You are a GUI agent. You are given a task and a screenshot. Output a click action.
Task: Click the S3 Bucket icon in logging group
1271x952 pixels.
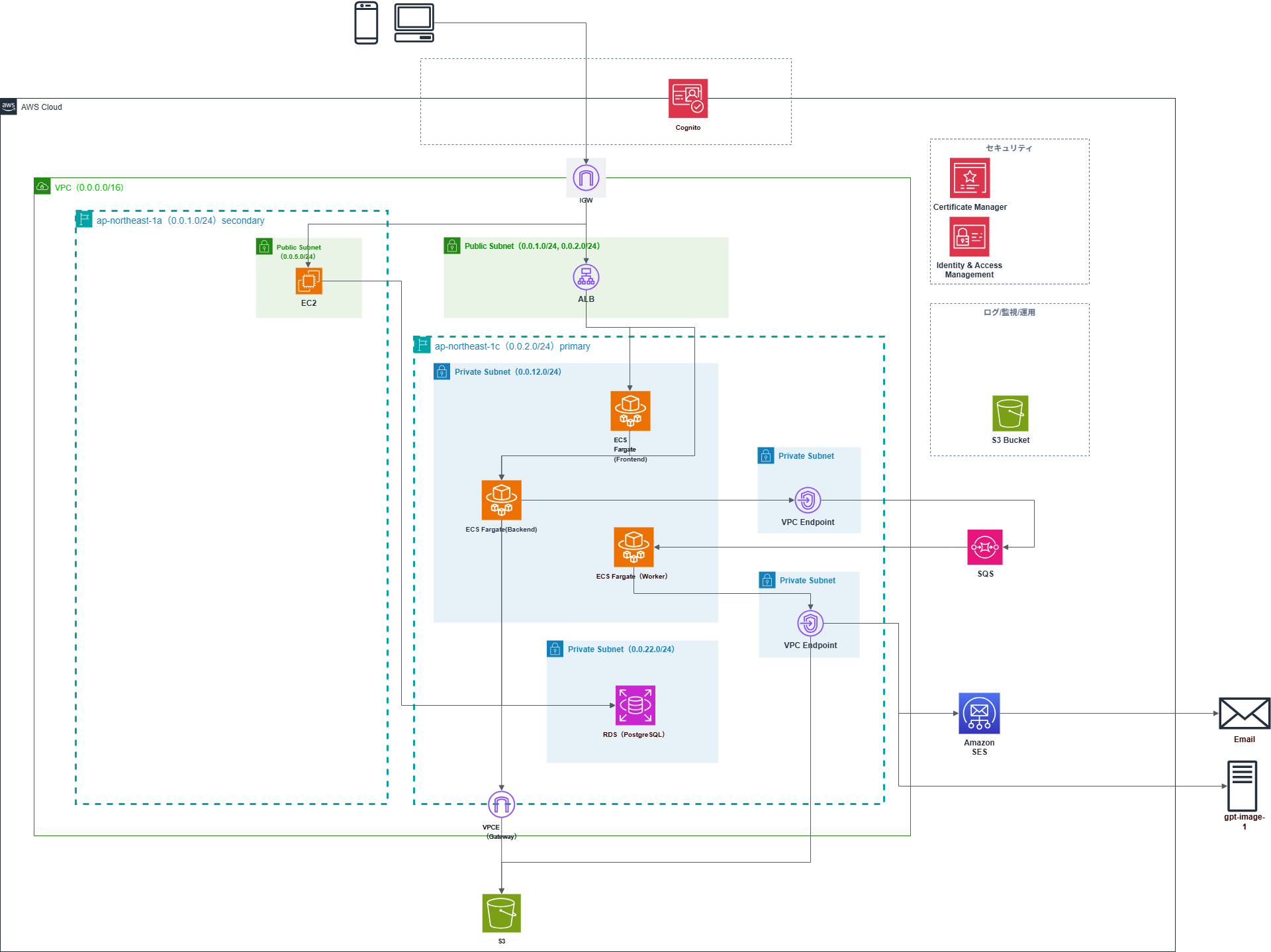coord(1010,413)
